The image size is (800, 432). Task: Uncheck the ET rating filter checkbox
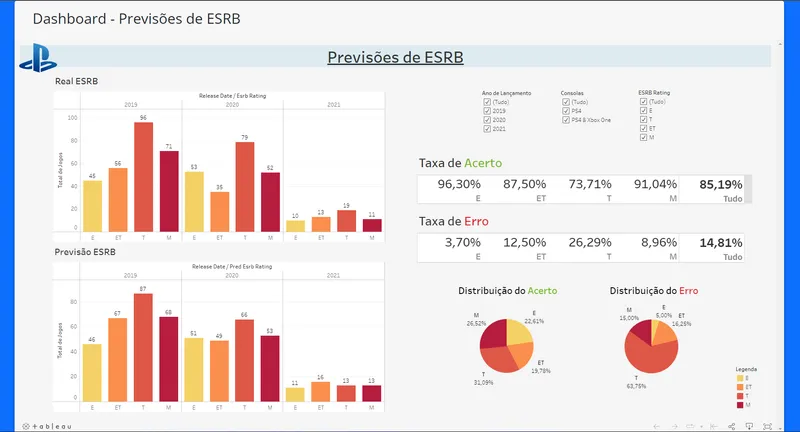tap(643, 128)
